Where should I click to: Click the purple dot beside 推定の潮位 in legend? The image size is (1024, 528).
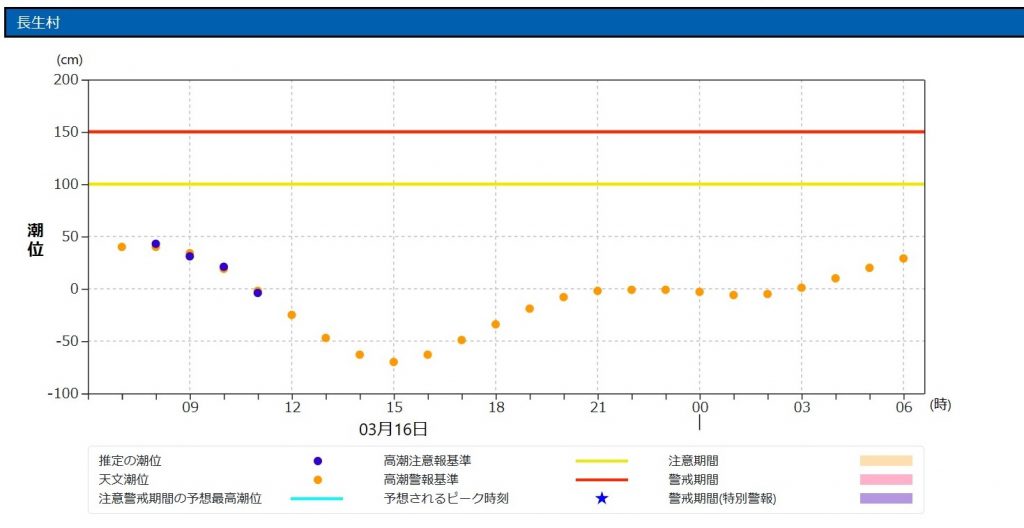317,461
